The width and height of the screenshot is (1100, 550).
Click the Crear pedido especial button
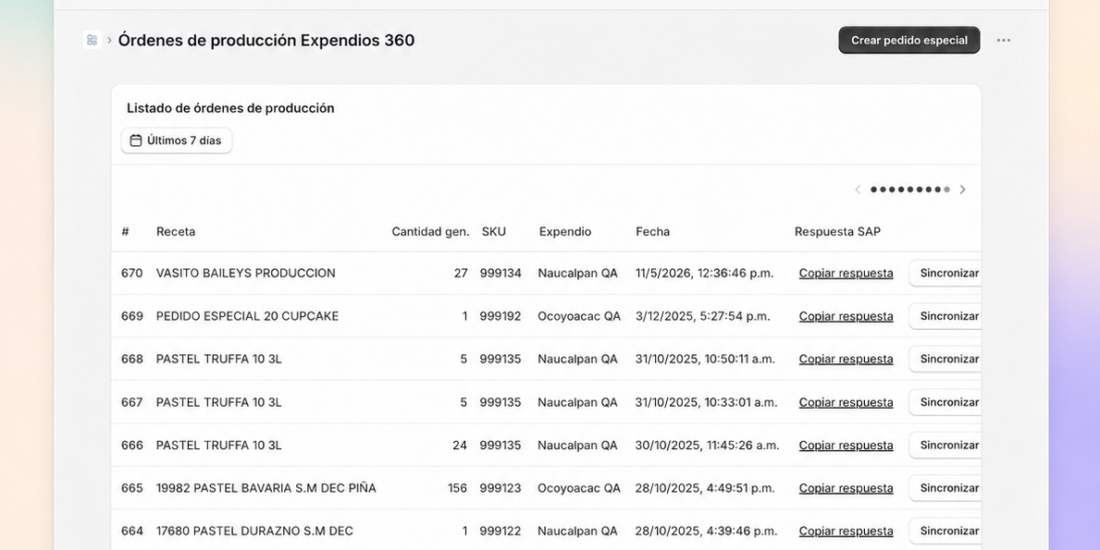coord(909,40)
